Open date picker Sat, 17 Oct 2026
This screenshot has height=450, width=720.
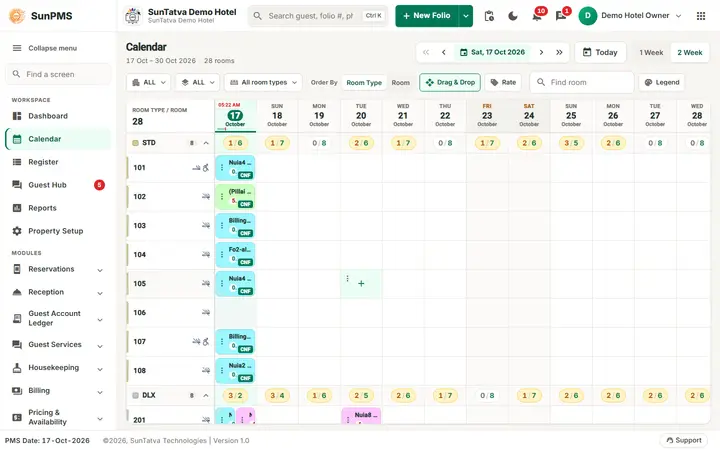click(x=492, y=52)
